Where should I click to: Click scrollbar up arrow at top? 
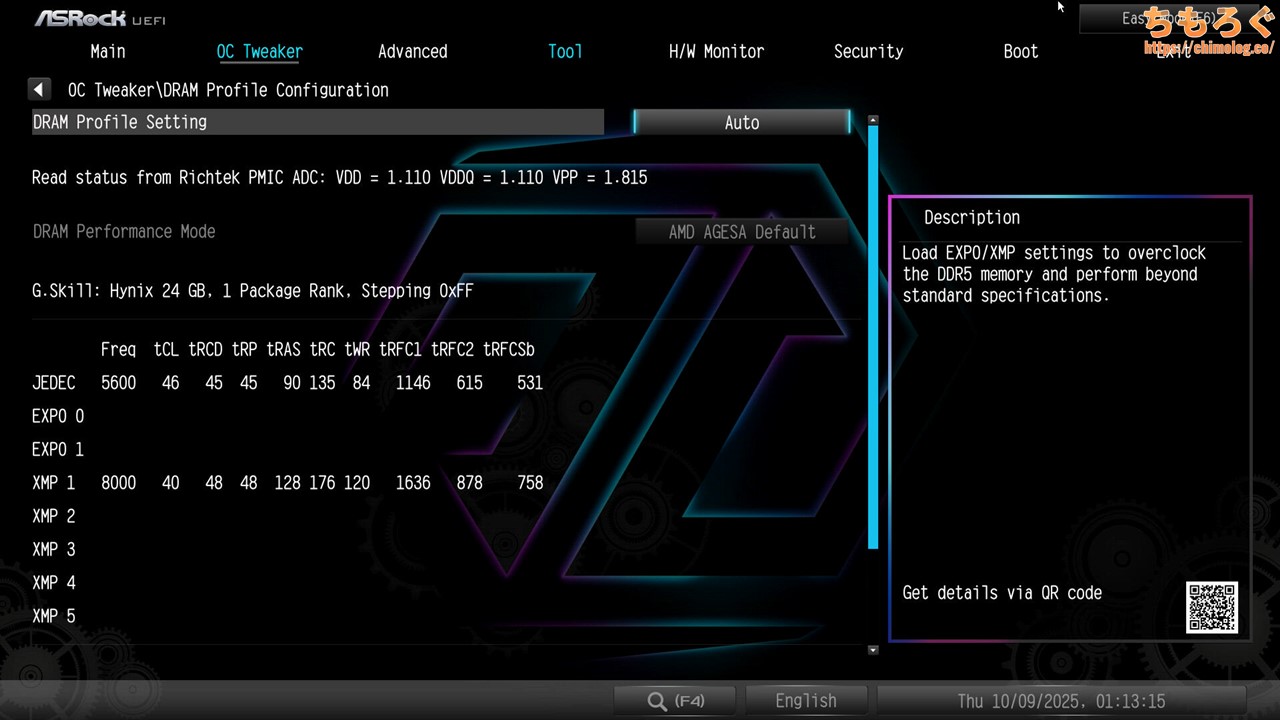coord(873,120)
